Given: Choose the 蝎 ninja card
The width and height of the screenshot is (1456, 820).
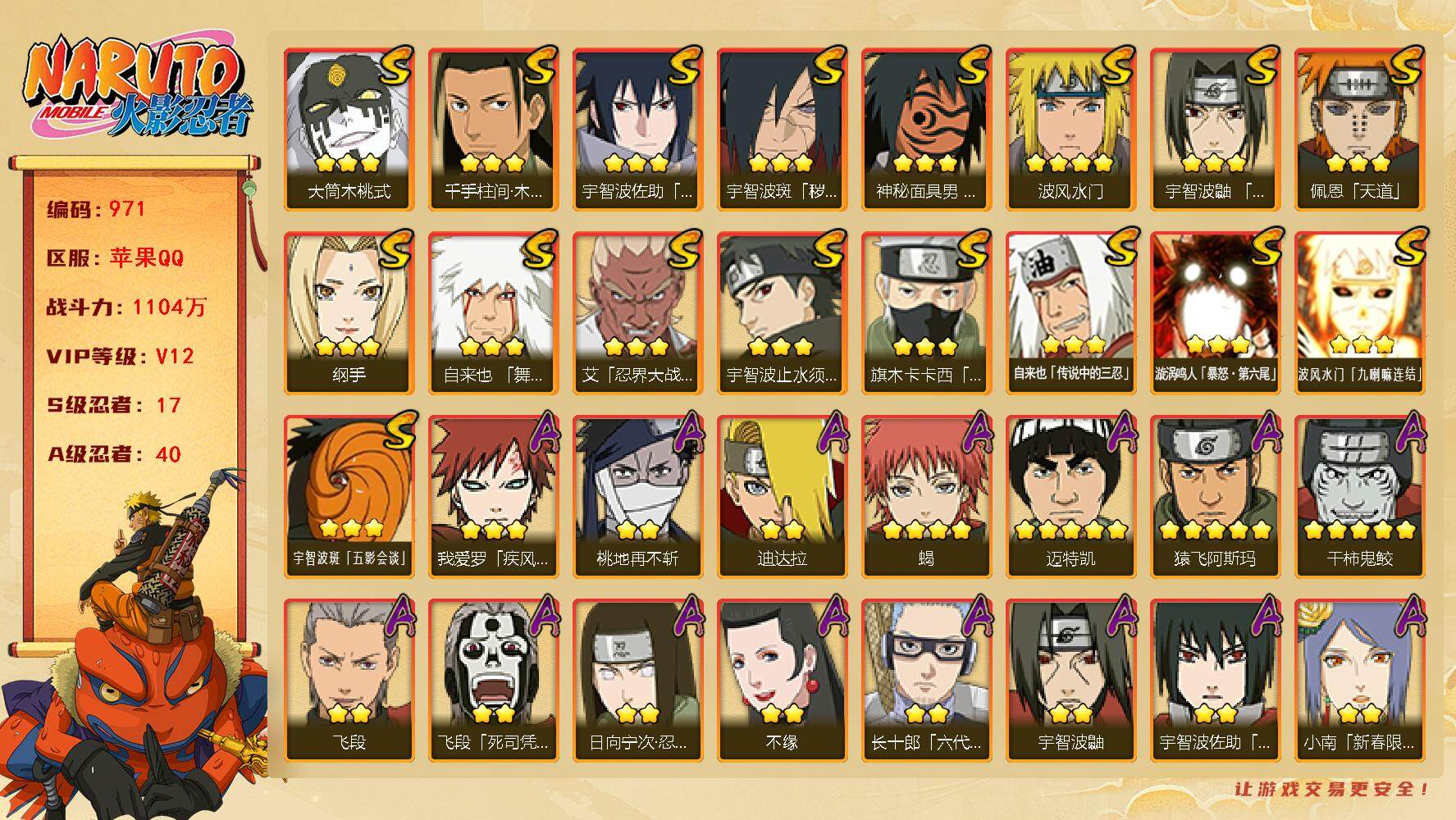Looking at the screenshot, I should [927, 496].
